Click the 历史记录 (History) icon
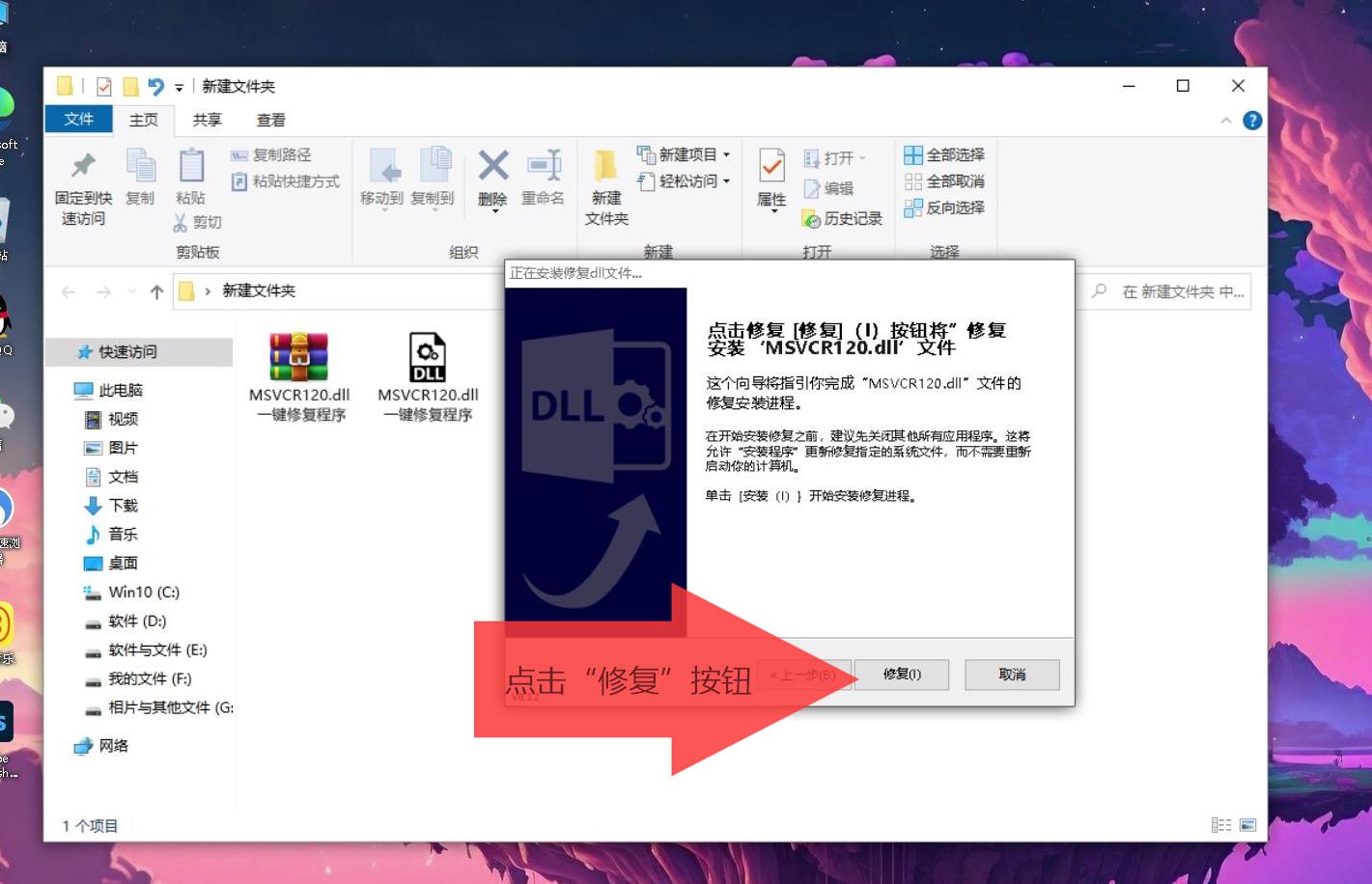 pyautogui.click(x=813, y=218)
